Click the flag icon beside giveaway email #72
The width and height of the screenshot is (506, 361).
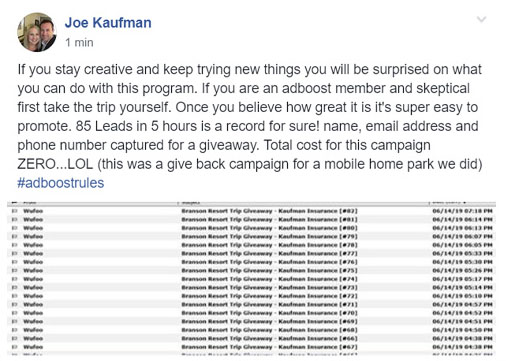14,296
